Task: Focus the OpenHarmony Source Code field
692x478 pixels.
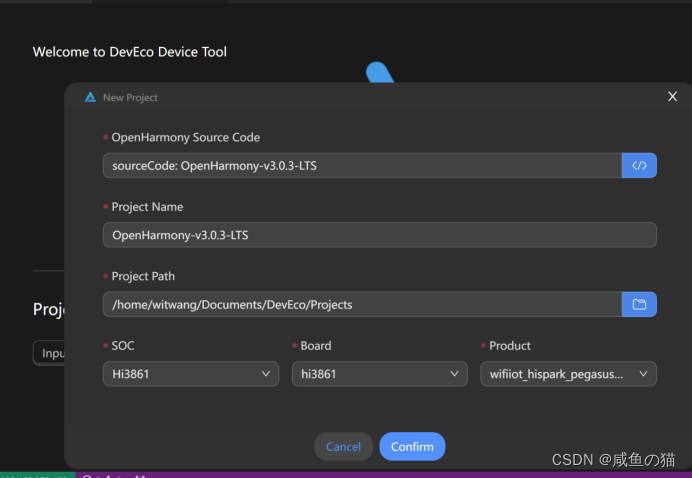Action: [362, 166]
